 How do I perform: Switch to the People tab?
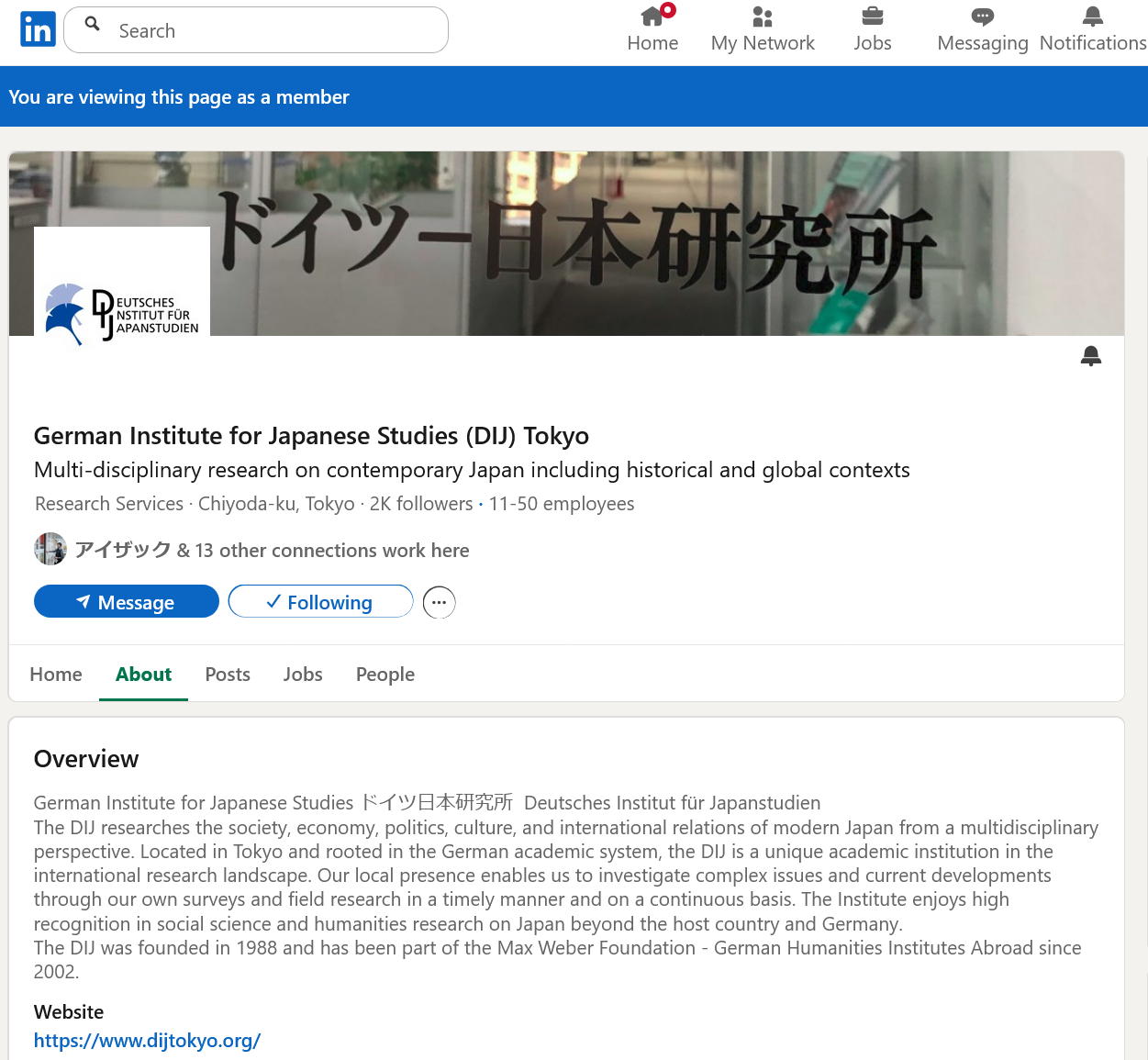click(385, 675)
